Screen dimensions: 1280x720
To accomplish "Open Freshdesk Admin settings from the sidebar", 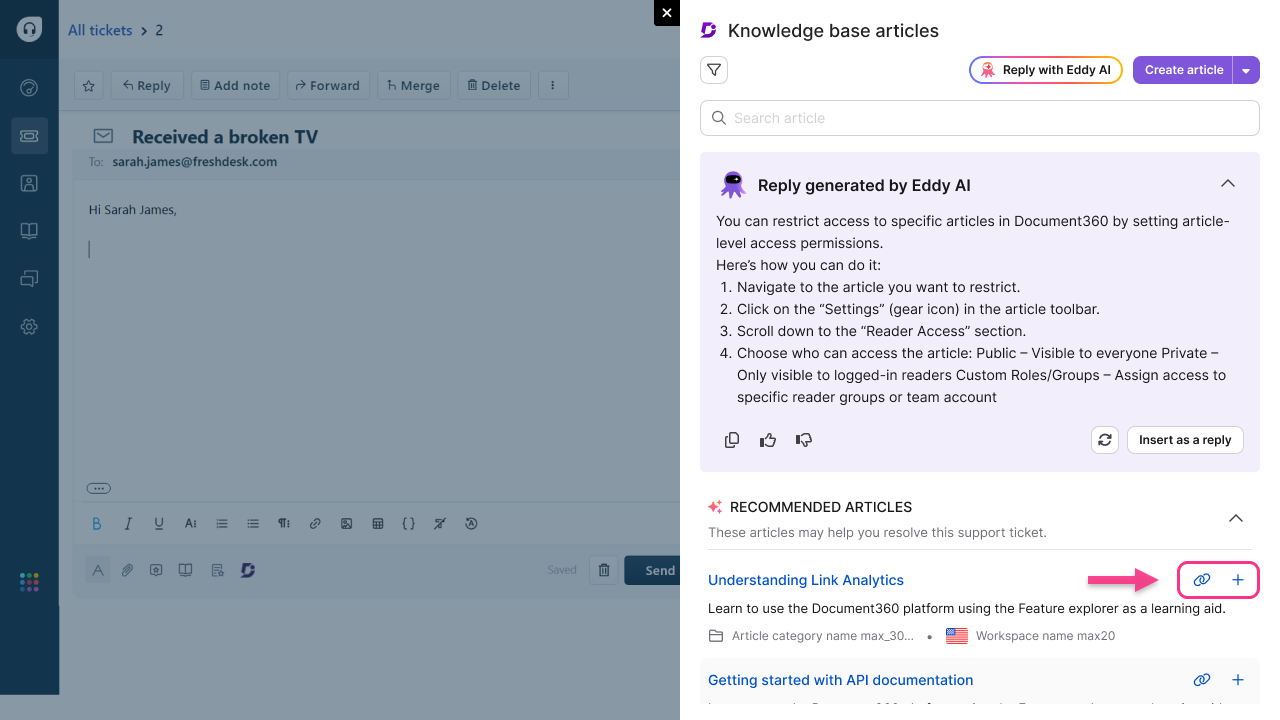I will [29, 327].
